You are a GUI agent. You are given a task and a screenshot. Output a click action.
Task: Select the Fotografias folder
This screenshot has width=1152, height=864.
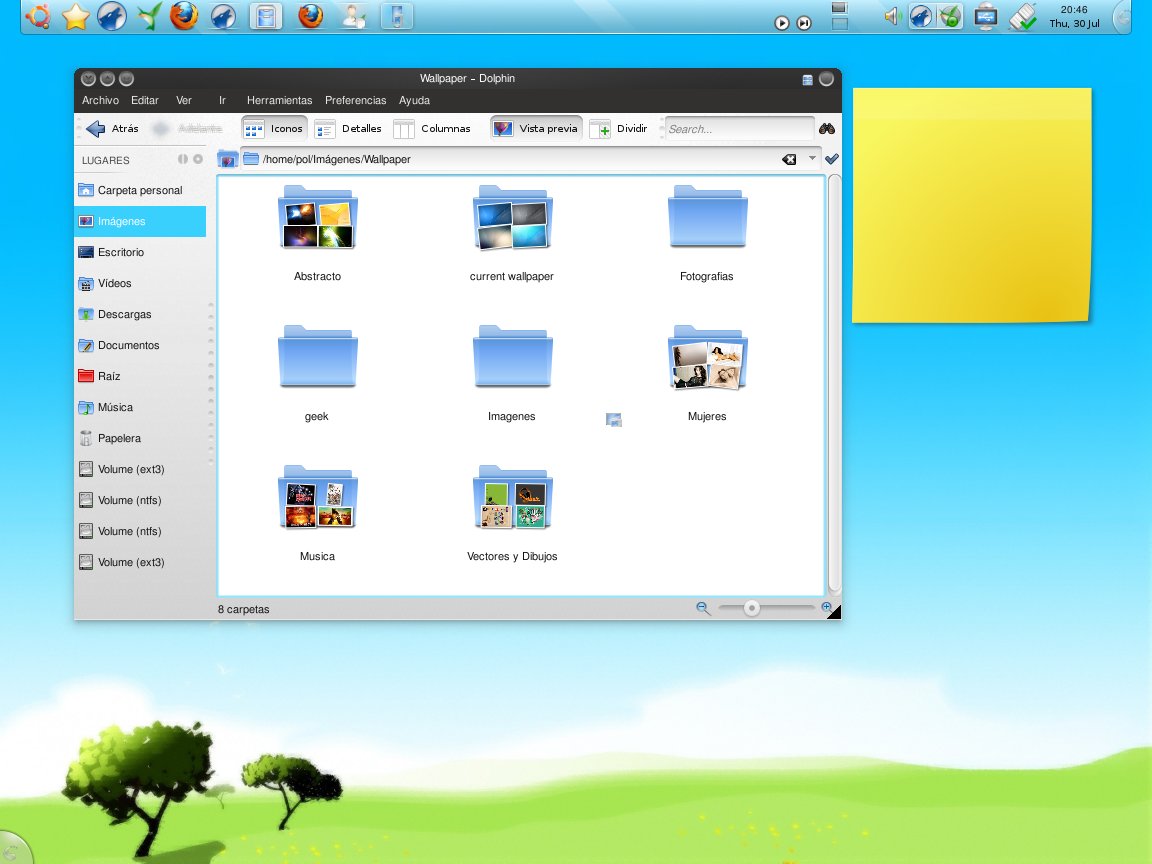(707, 232)
